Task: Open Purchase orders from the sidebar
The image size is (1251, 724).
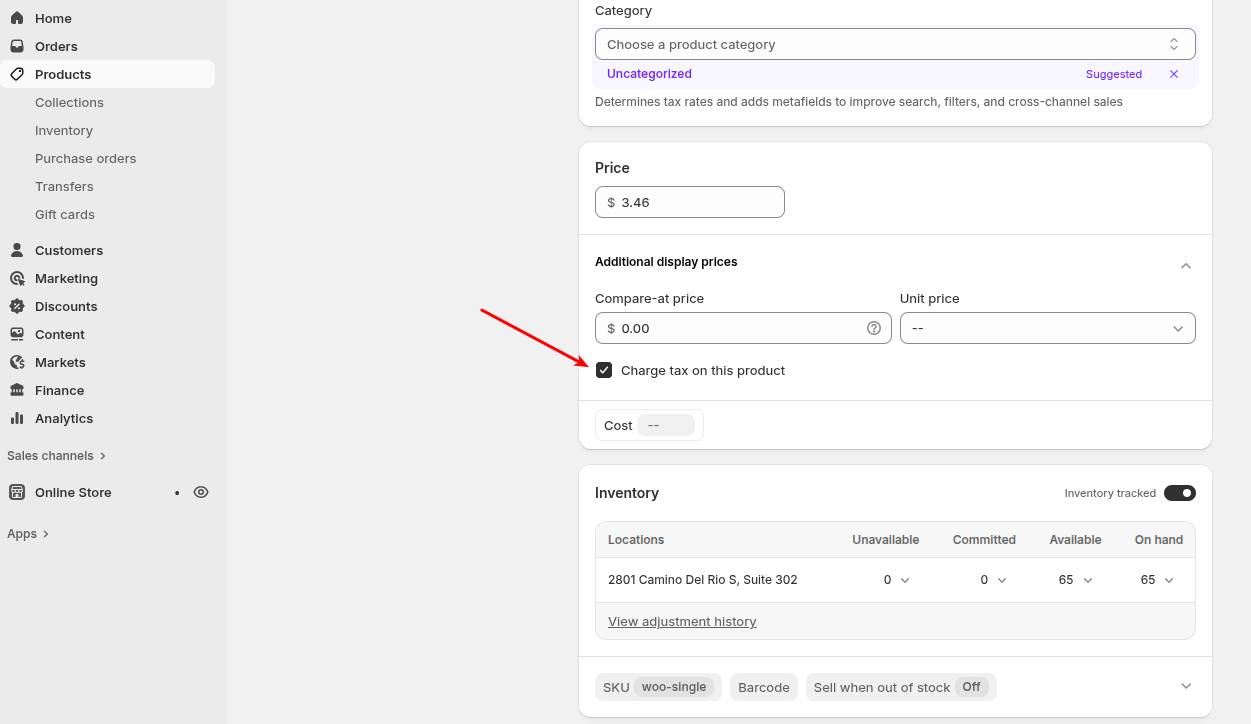Action: 85,158
